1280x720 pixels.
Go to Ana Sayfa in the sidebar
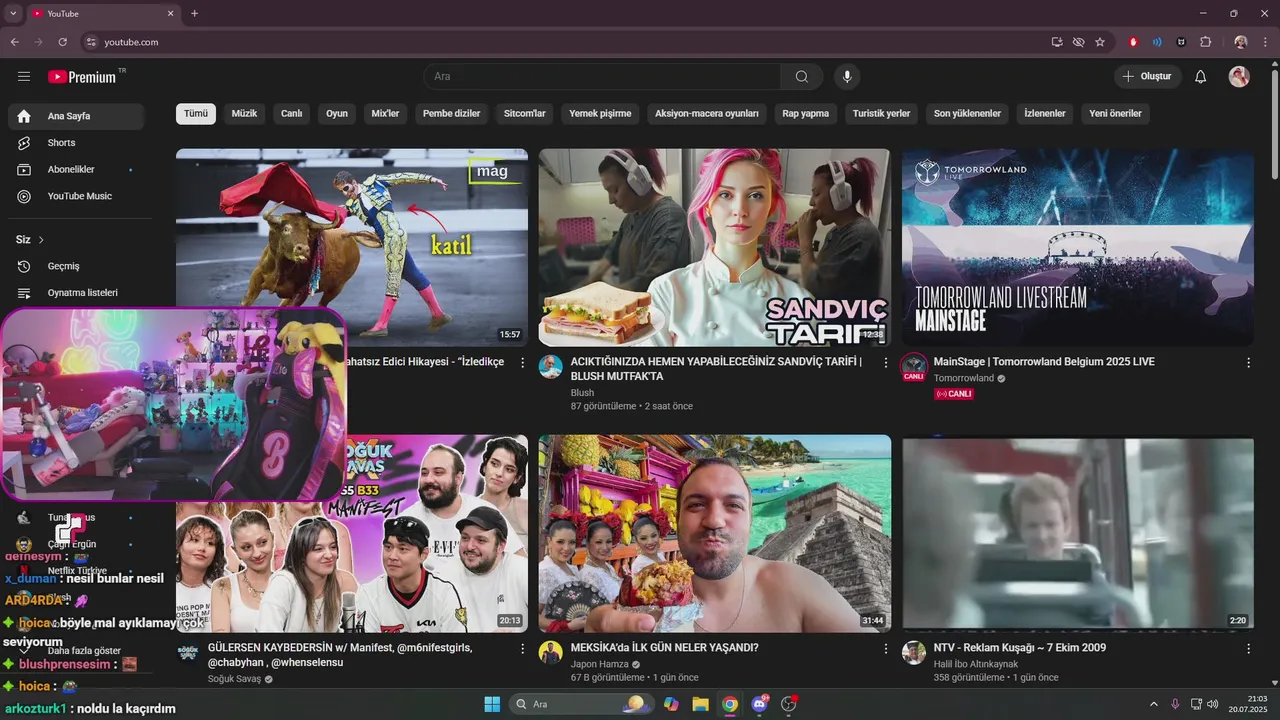76,116
